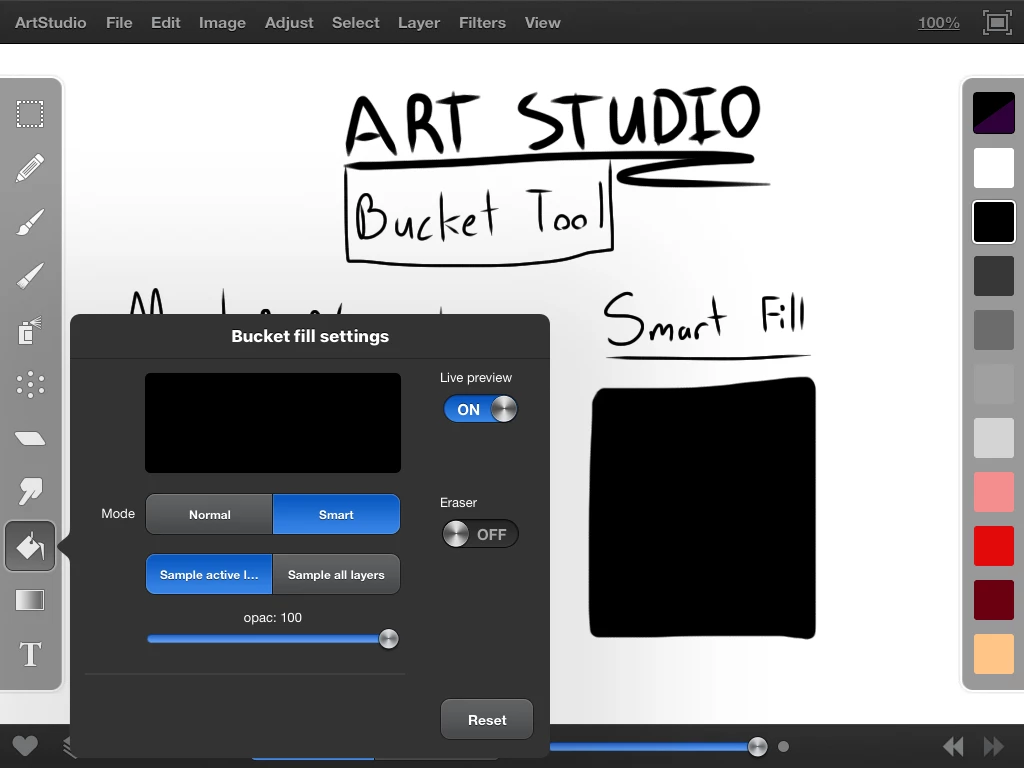The height and width of the screenshot is (768, 1024).
Task: Select the Paintbrush tool
Action: 30,222
